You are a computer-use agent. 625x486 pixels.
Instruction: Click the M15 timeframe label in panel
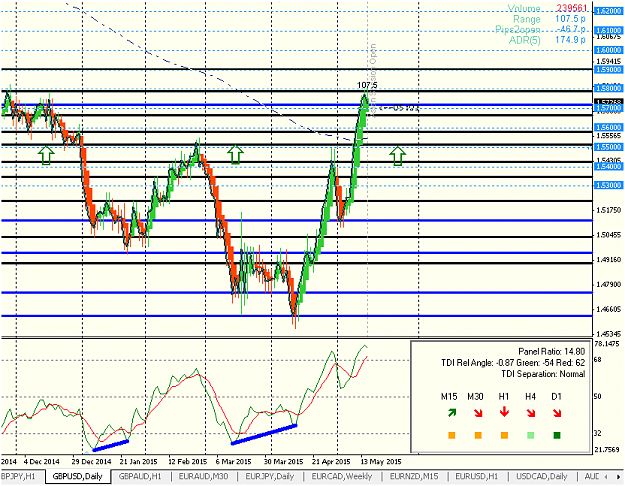(x=449, y=396)
